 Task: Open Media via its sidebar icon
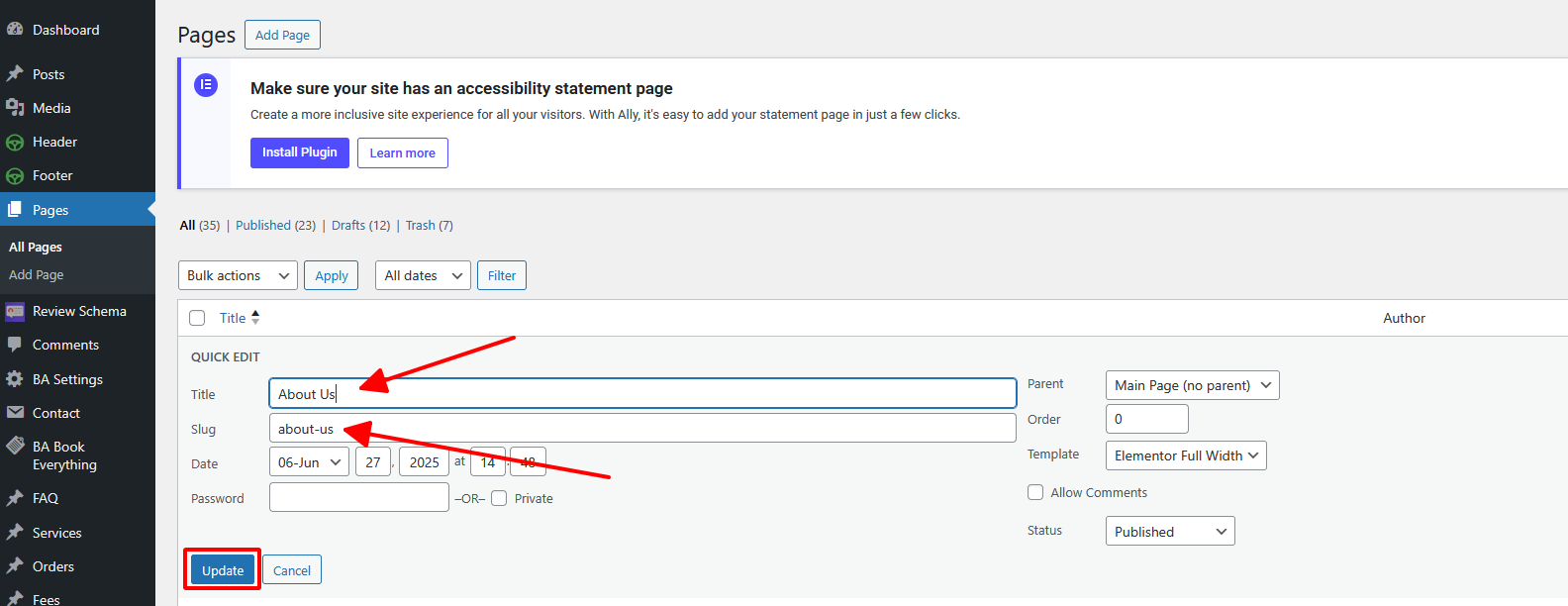[15, 108]
